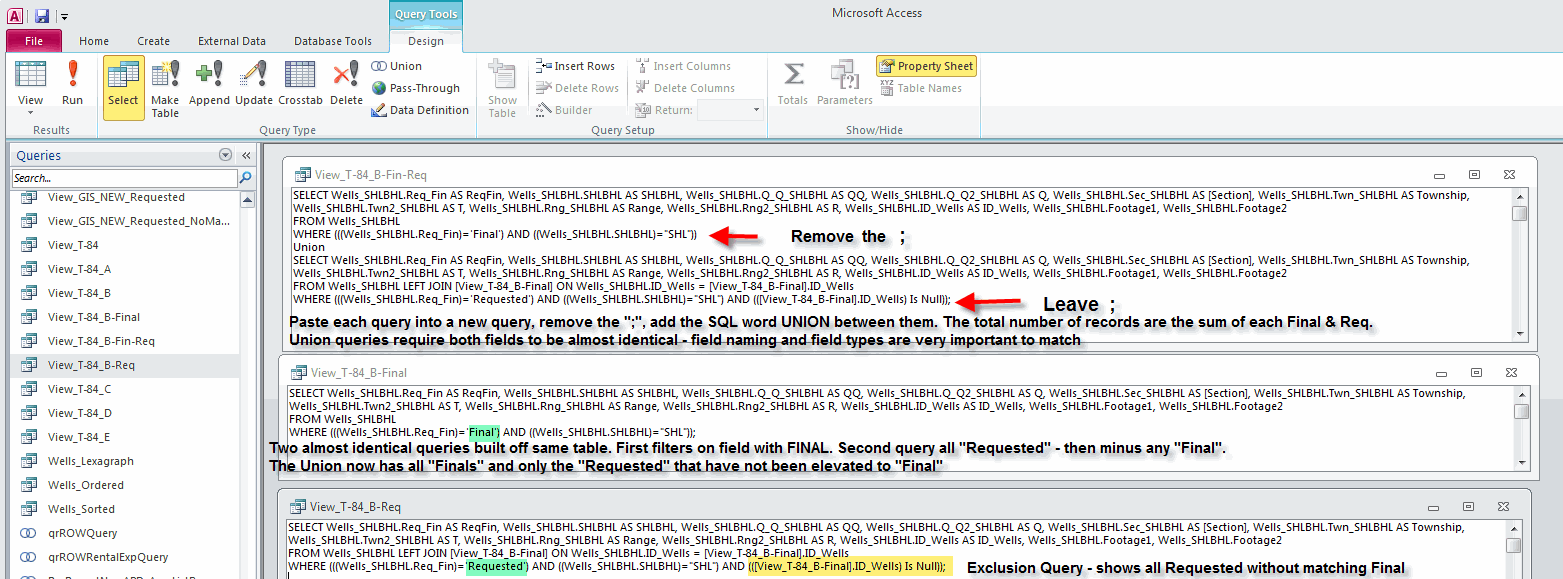Click the Run query icon
This screenshot has height=579, width=1563.
coord(72,82)
